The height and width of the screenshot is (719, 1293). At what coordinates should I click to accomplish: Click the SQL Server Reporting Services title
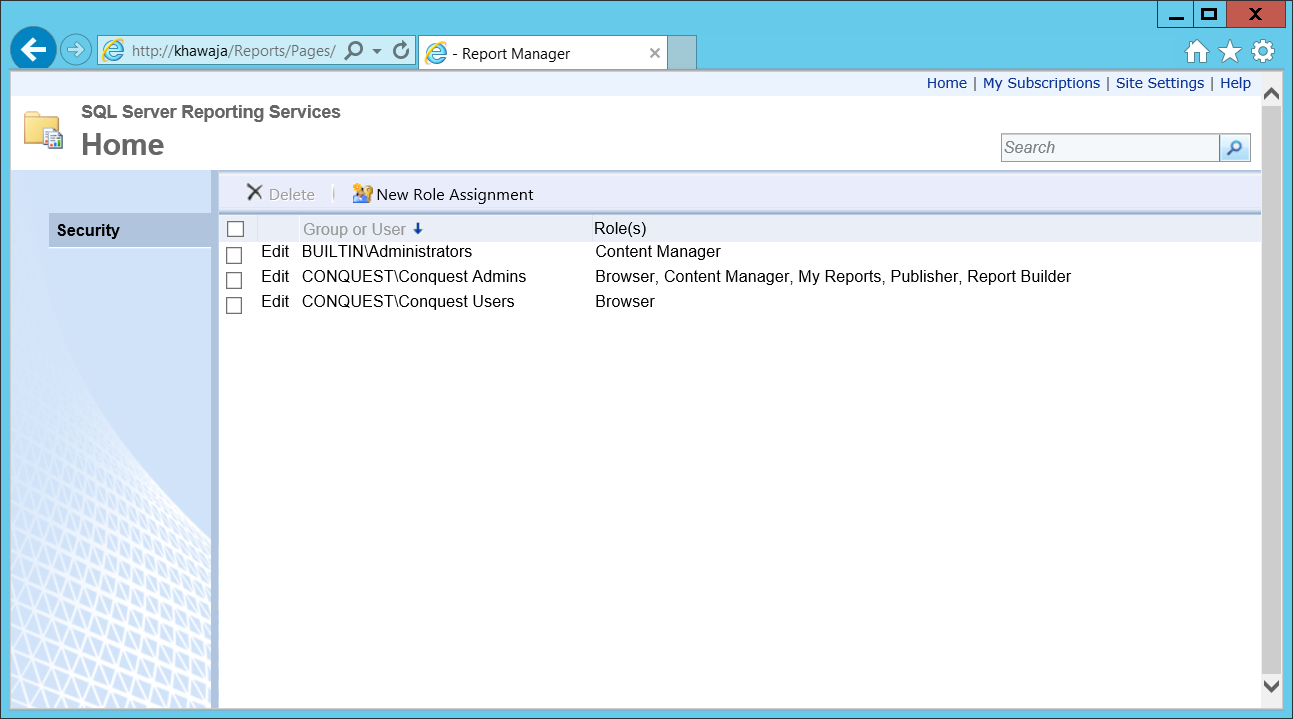click(x=211, y=112)
